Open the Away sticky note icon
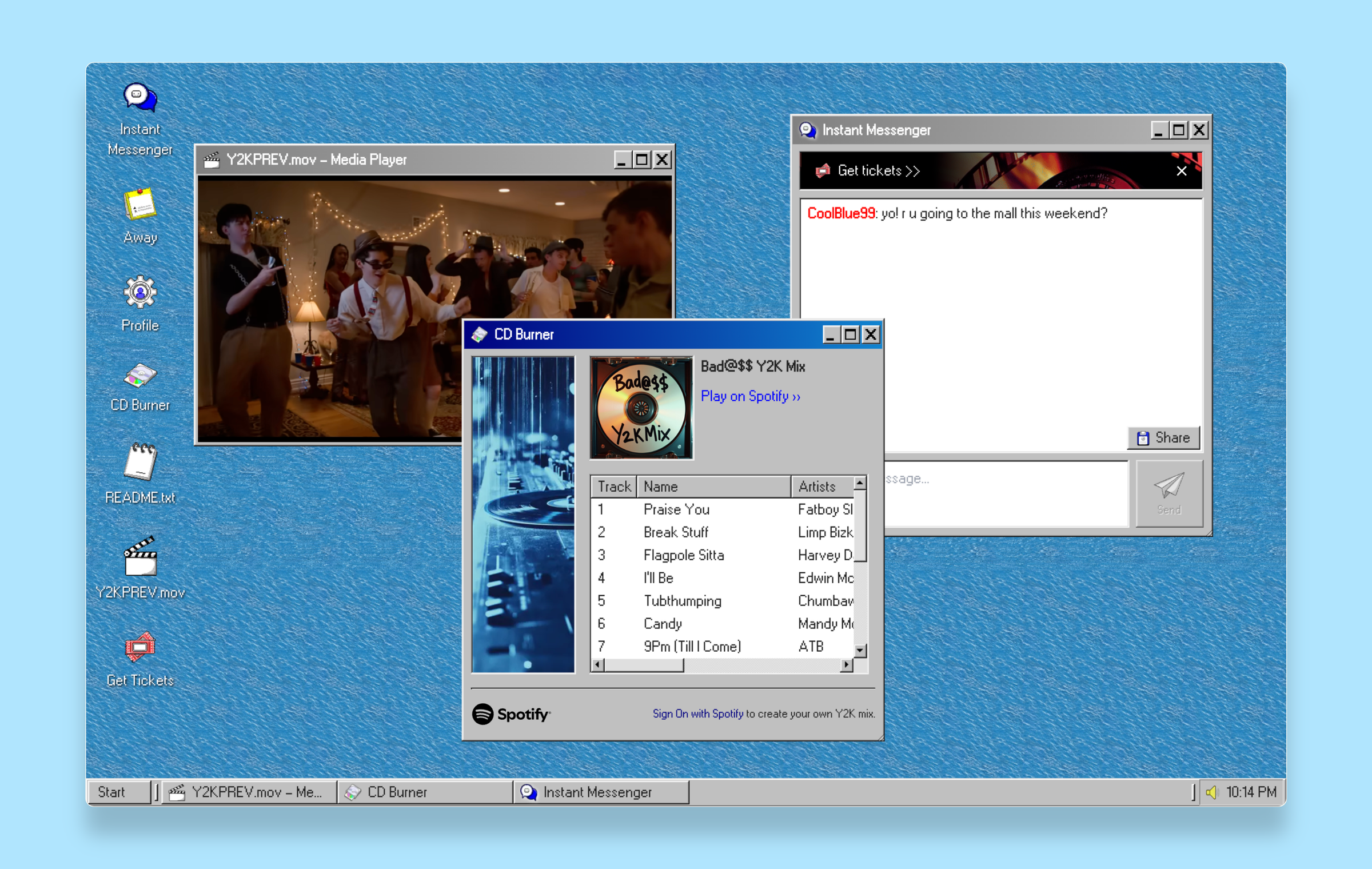 (140, 216)
